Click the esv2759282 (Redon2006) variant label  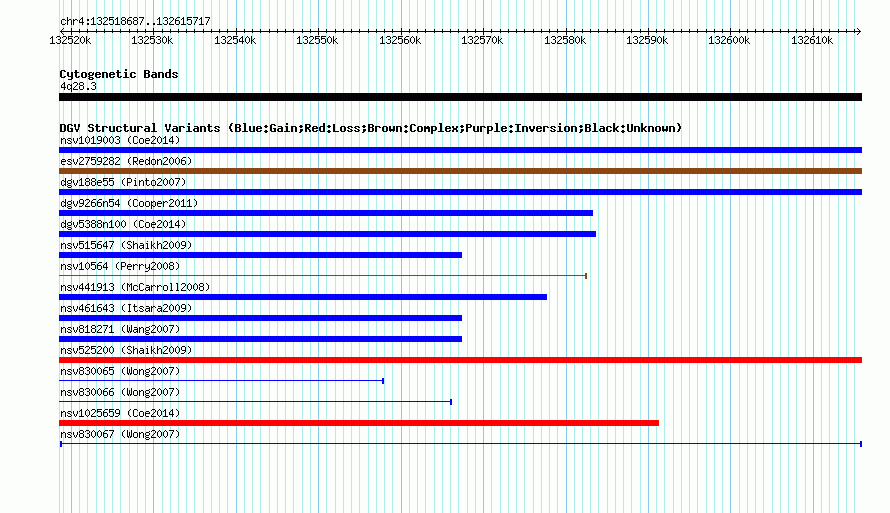[126, 161]
